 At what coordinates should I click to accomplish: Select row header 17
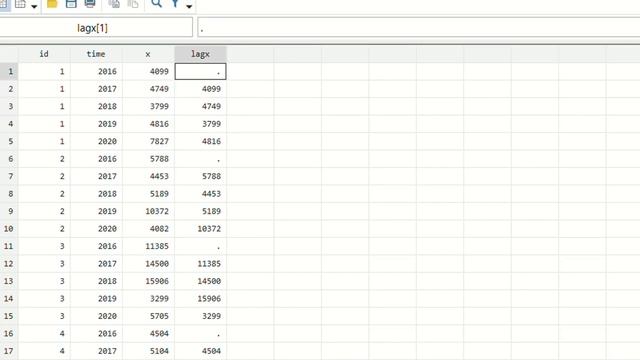[9, 351]
